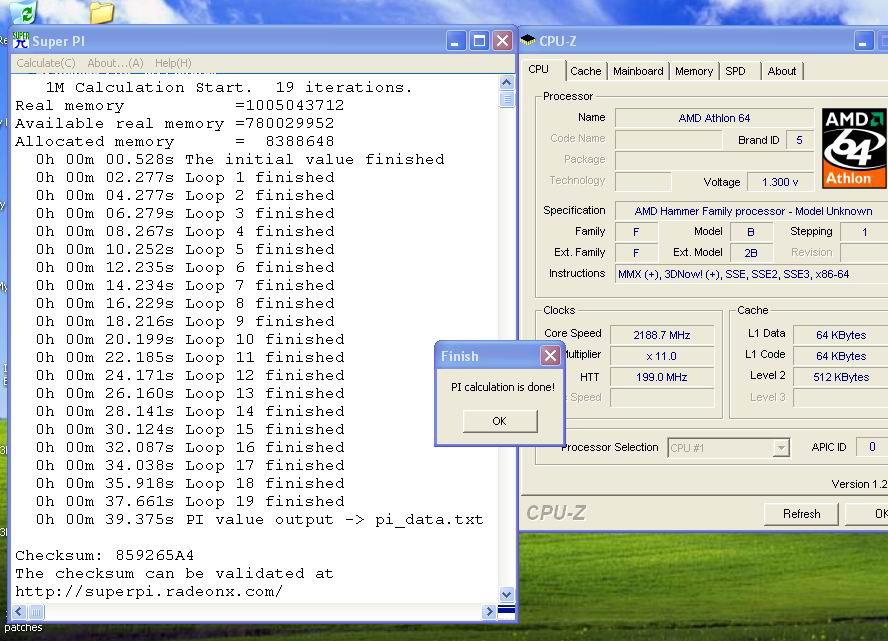This screenshot has height=641, width=888.
Task: Minimize the CPU-Z window
Action: [864, 41]
